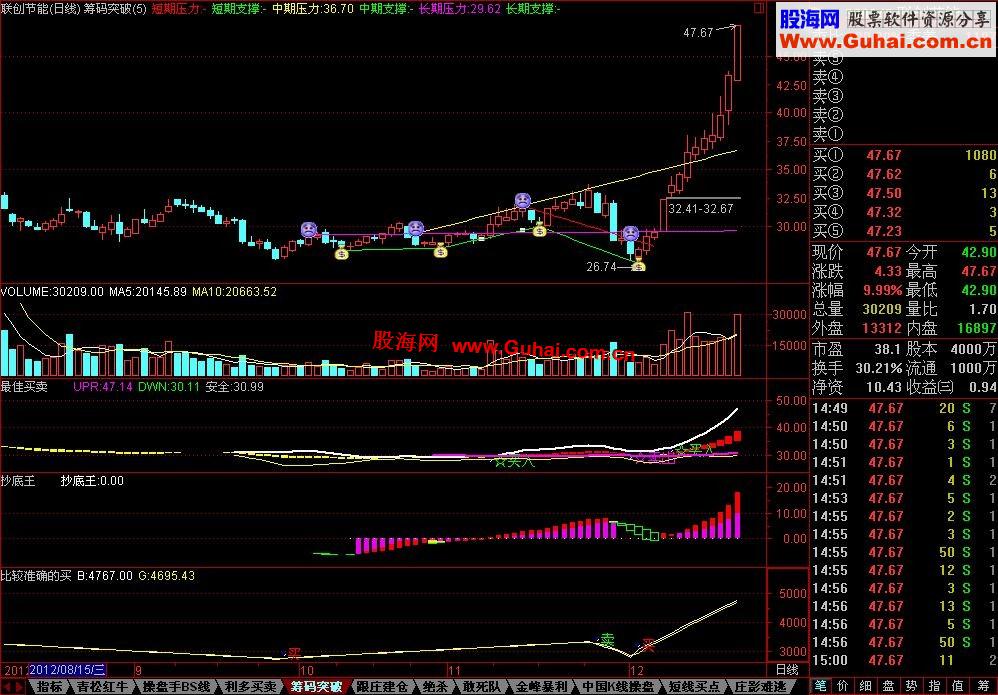Open the 中国K线操盘 tab
The width and height of the screenshot is (998, 695).
click(x=618, y=687)
